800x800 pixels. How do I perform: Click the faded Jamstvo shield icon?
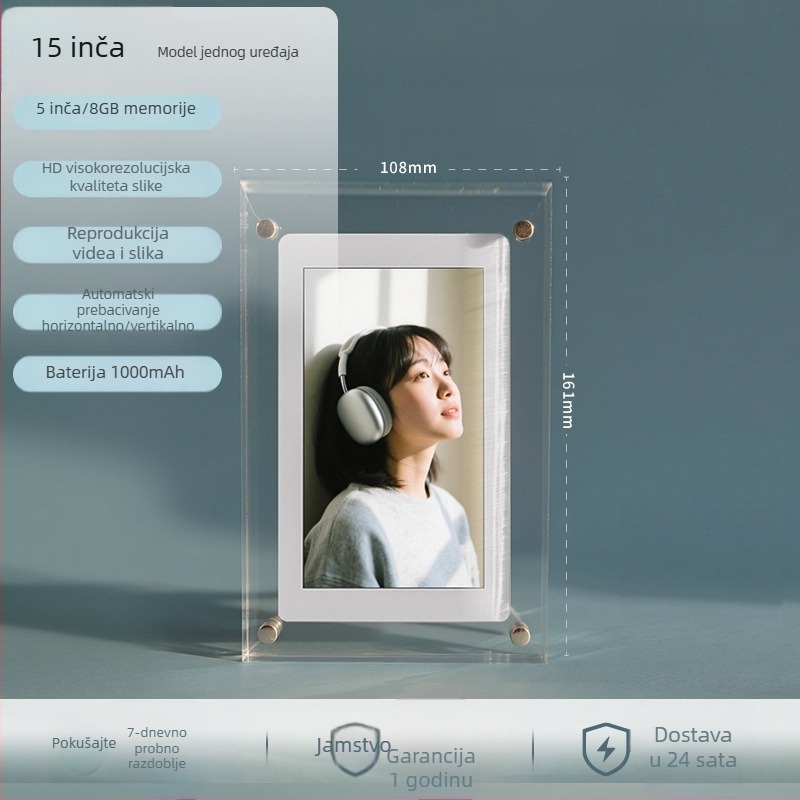pos(355,749)
